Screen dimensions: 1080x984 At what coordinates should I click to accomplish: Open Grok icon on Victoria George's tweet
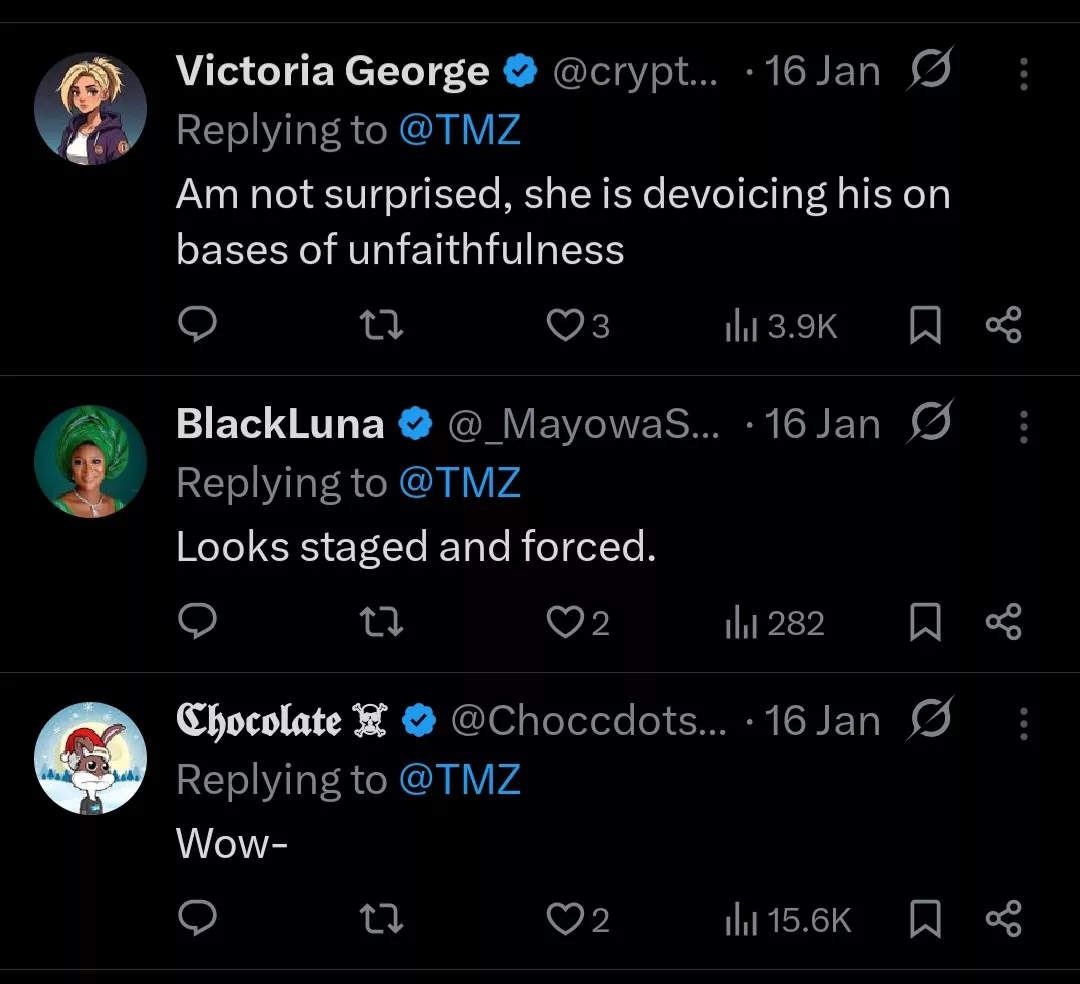(931, 71)
